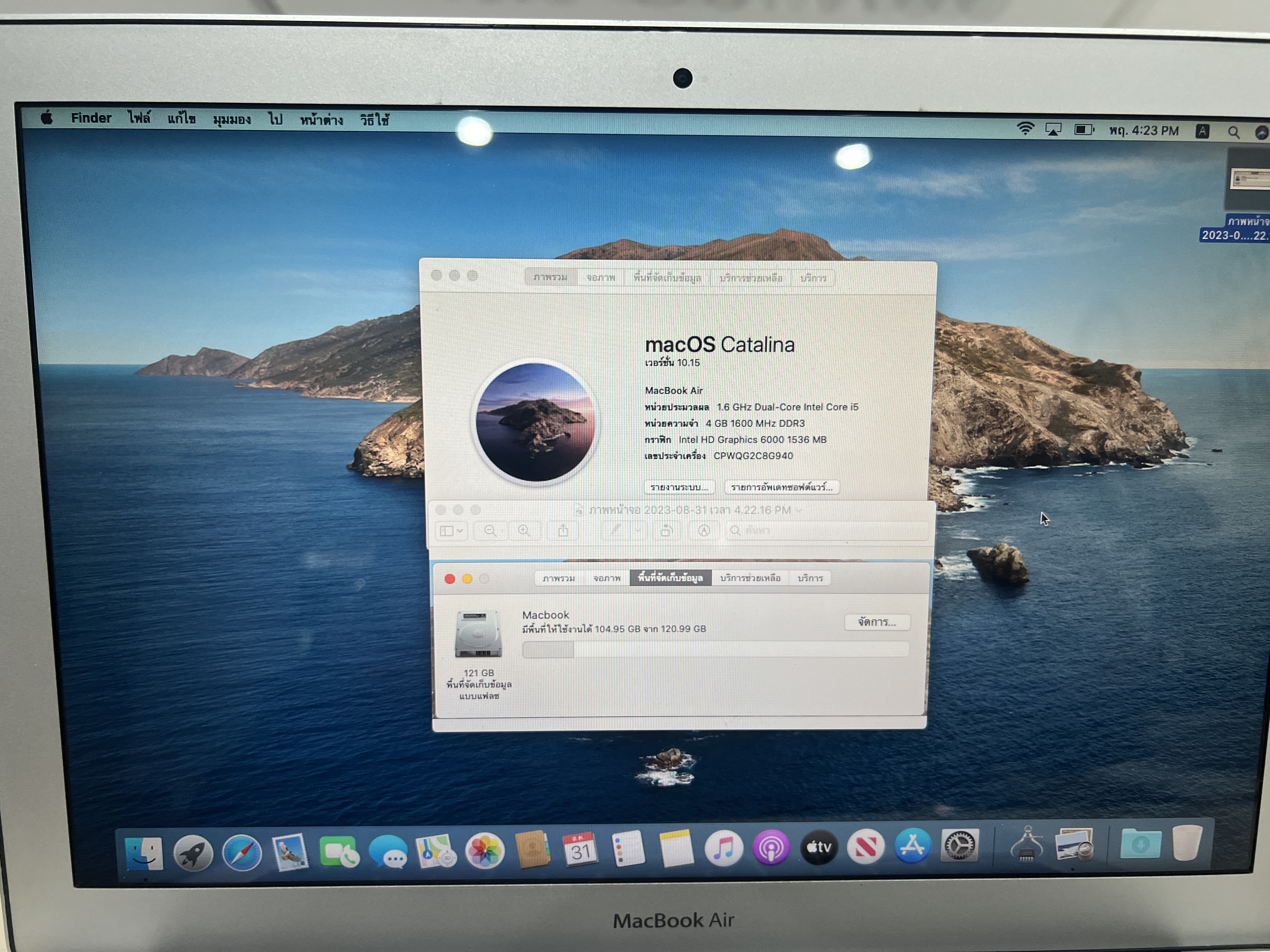Expand the battery status menu
Screen dimensions: 1270x952
pos(1084,130)
